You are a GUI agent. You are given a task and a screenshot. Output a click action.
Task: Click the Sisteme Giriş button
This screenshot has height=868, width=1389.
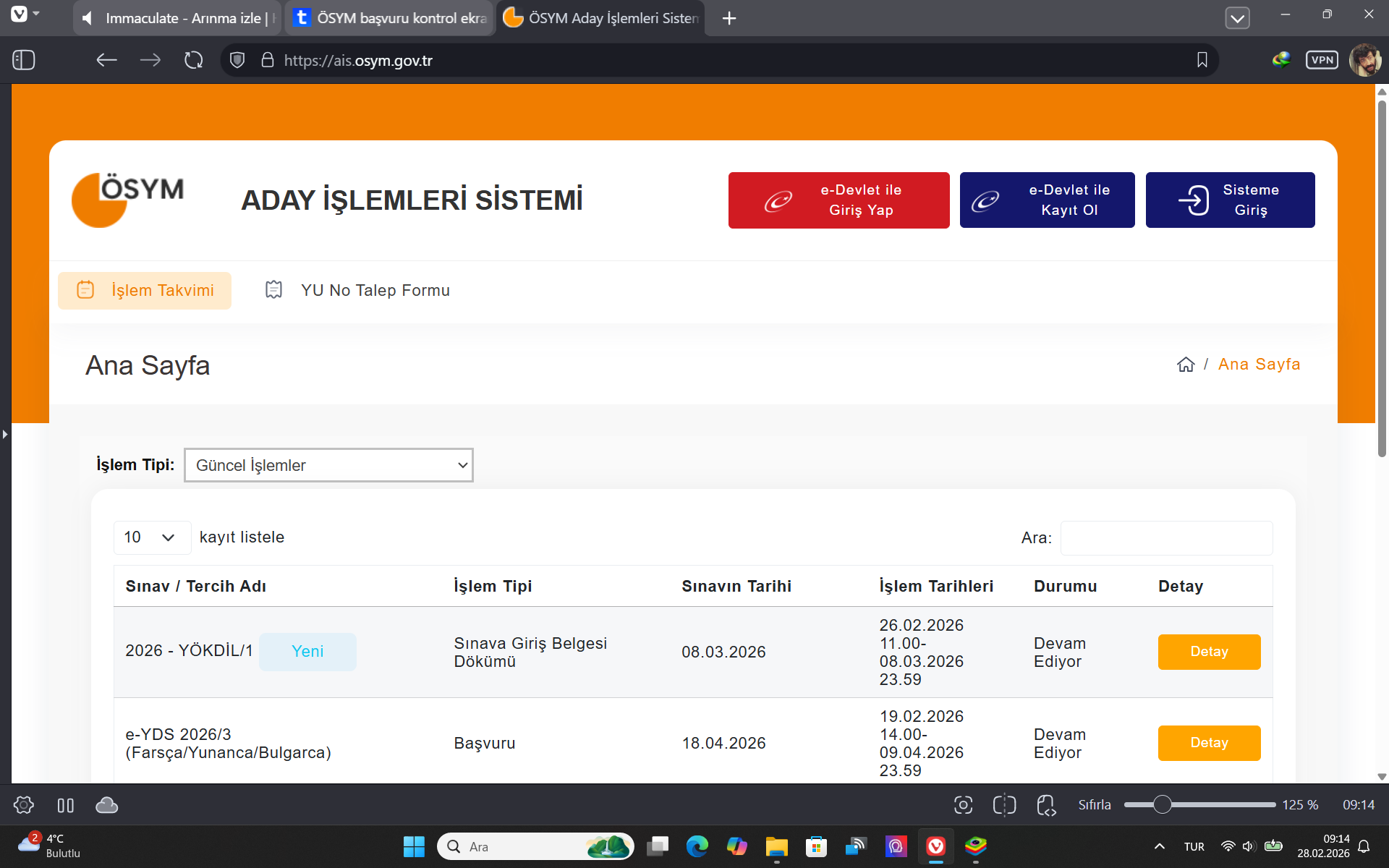point(1230,200)
